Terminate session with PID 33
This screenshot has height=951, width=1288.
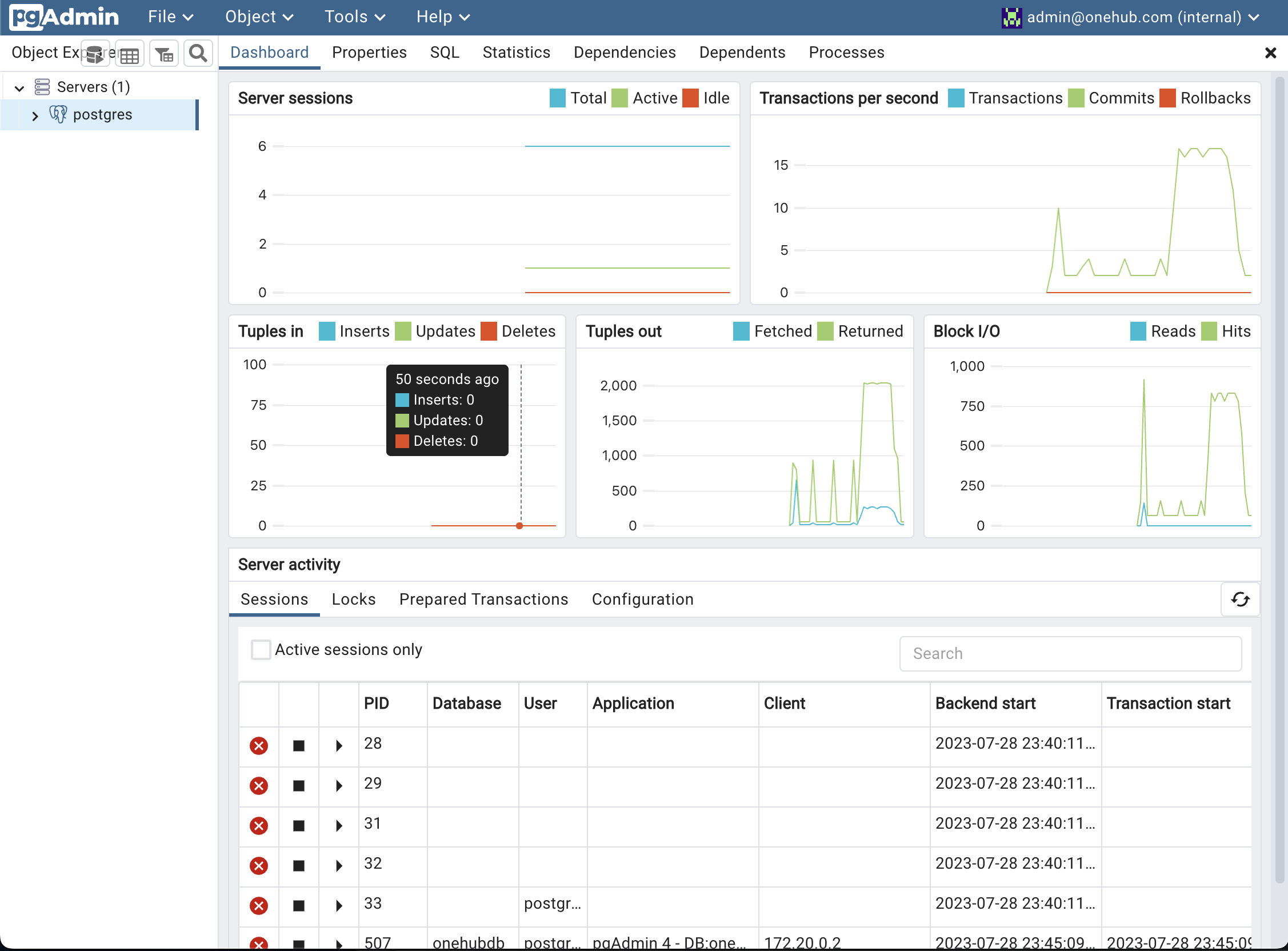[x=258, y=906]
